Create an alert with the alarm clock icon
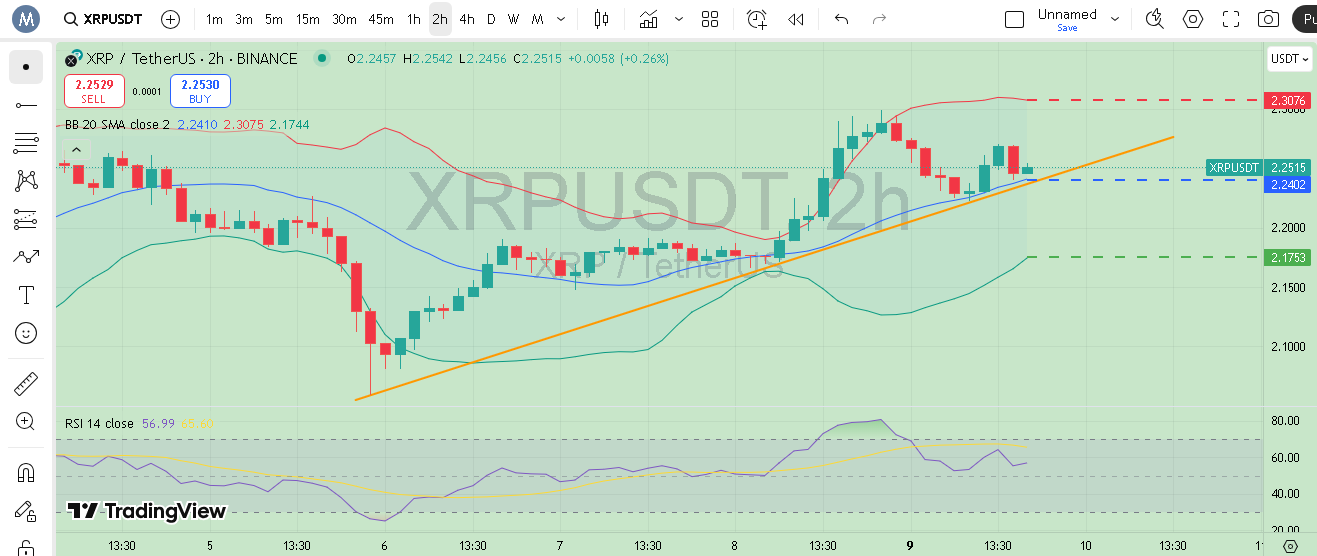The height and width of the screenshot is (556, 1317). pyautogui.click(x=757, y=19)
